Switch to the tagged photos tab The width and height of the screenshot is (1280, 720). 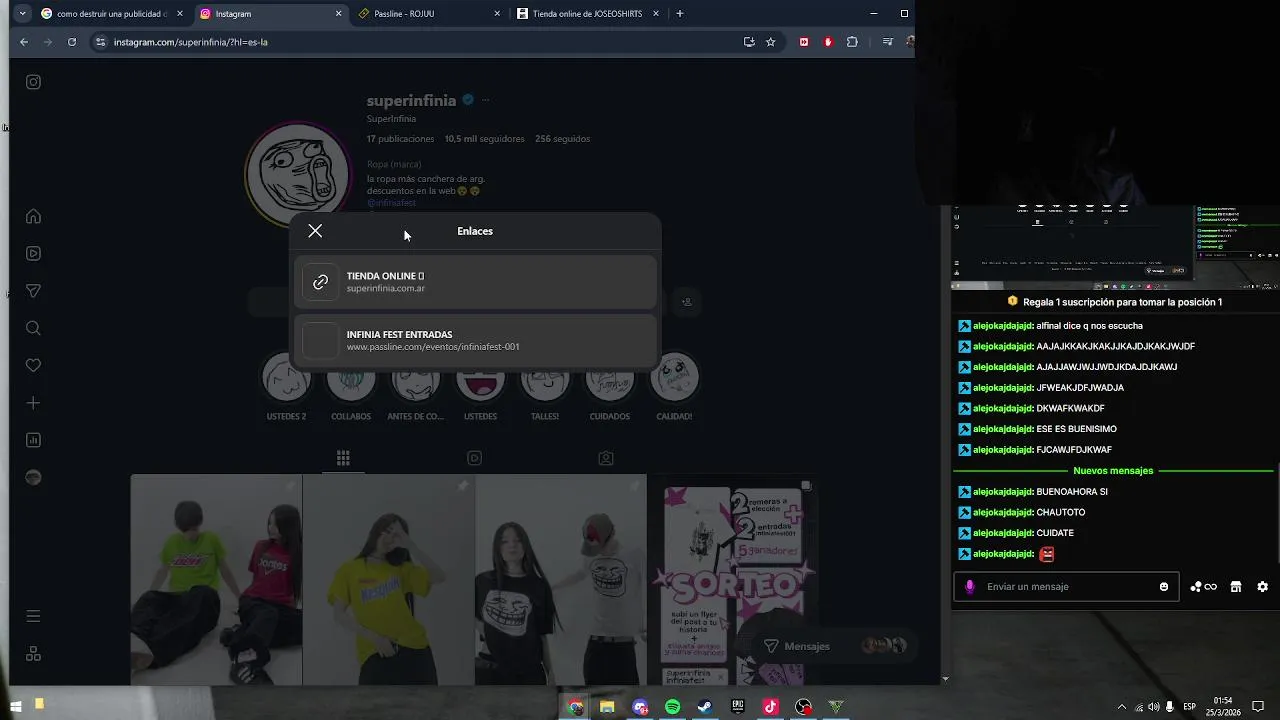[606, 458]
